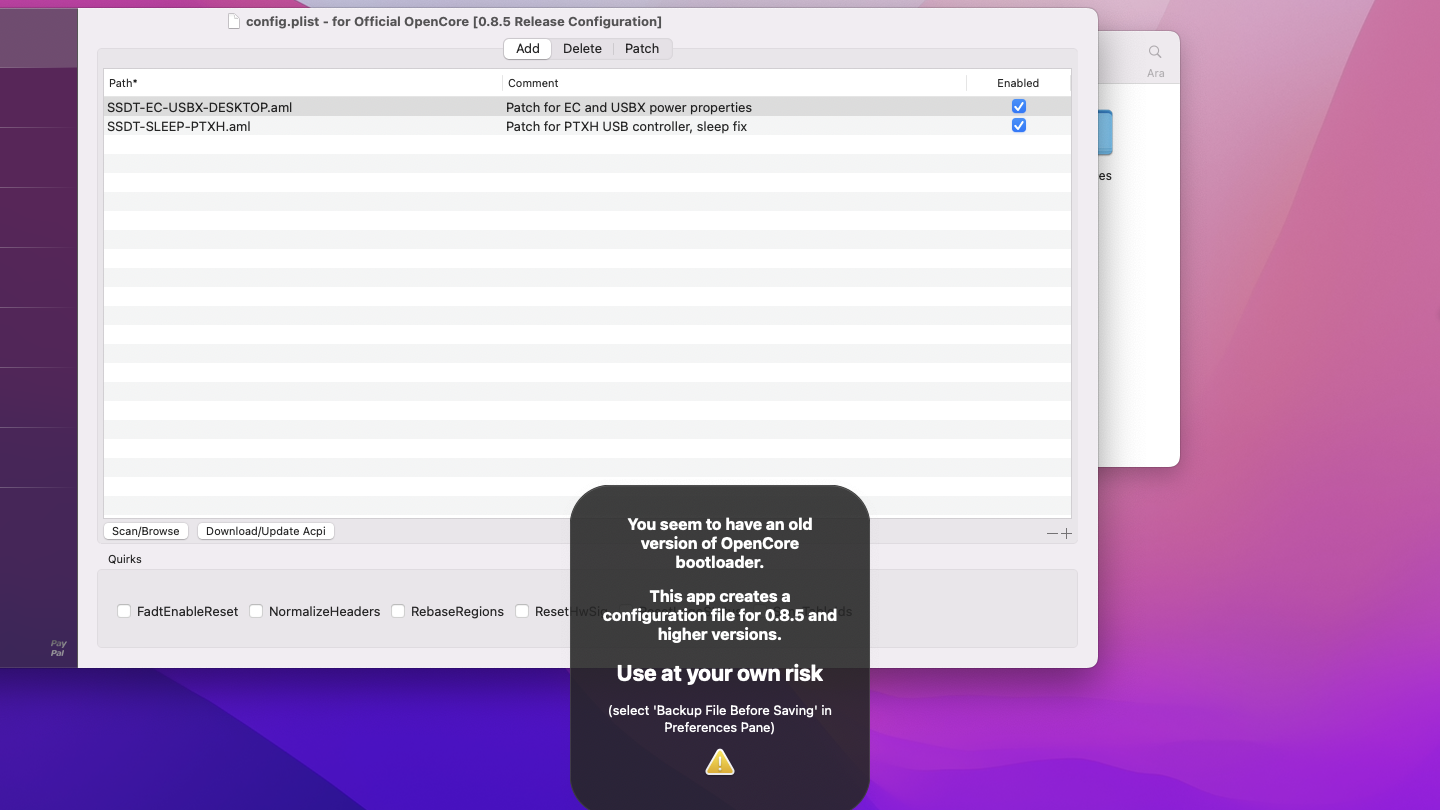Click comment 'Patch for EC and USBX power properties'

click(629, 107)
